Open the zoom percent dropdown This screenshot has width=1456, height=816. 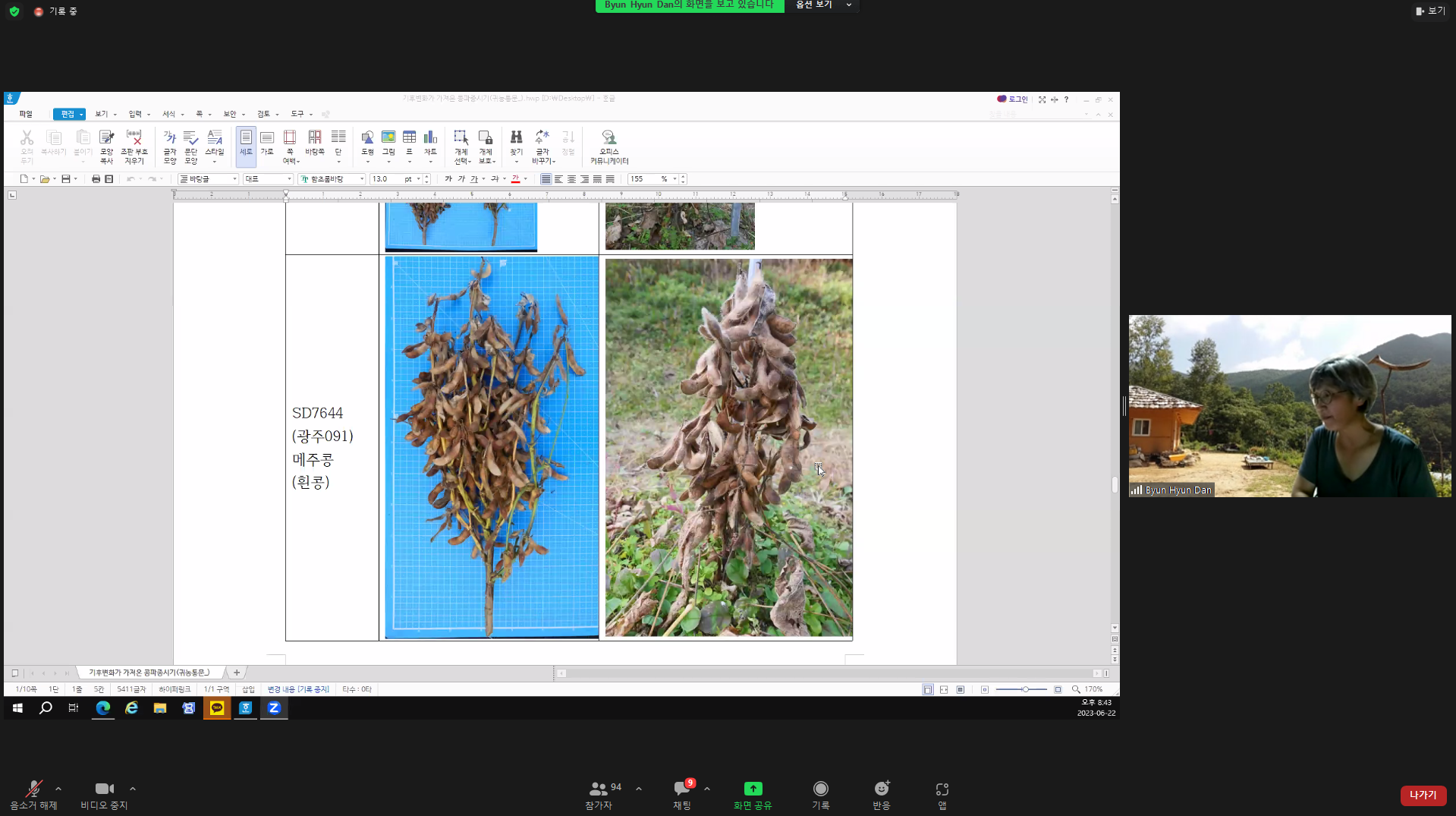tap(674, 179)
